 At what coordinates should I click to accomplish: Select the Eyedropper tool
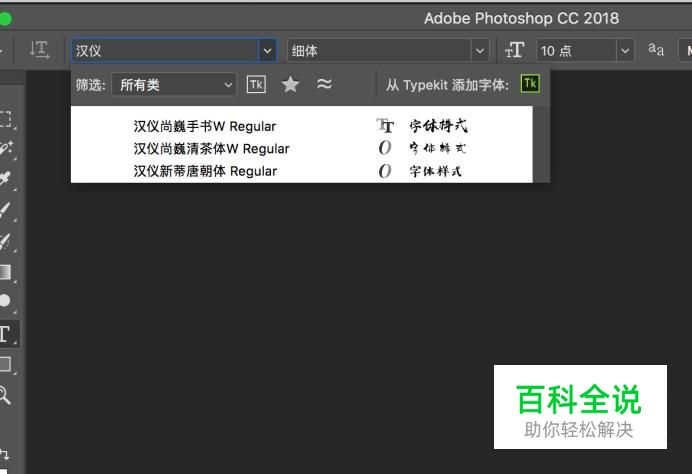tap(5, 179)
